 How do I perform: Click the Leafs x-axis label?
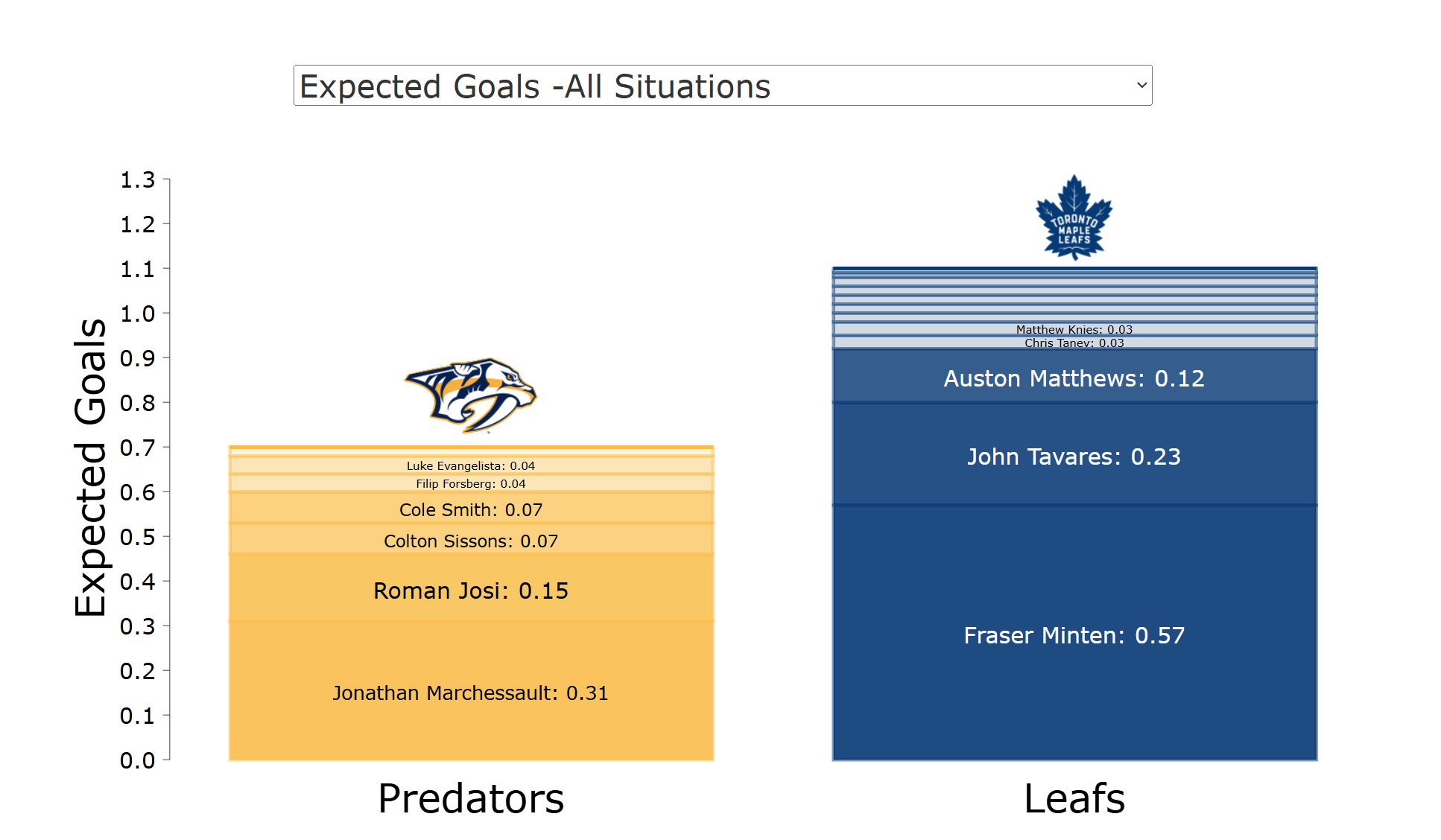[x=1074, y=798]
